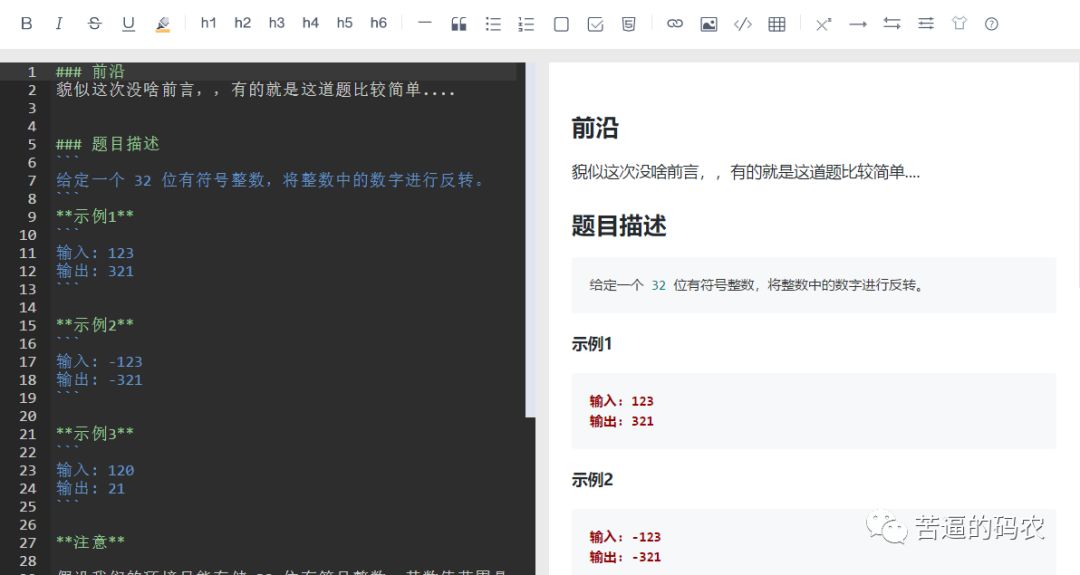This screenshot has height=575, width=1080.
Task: Click the HTML5 shield icon
Action: click(629, 24)
